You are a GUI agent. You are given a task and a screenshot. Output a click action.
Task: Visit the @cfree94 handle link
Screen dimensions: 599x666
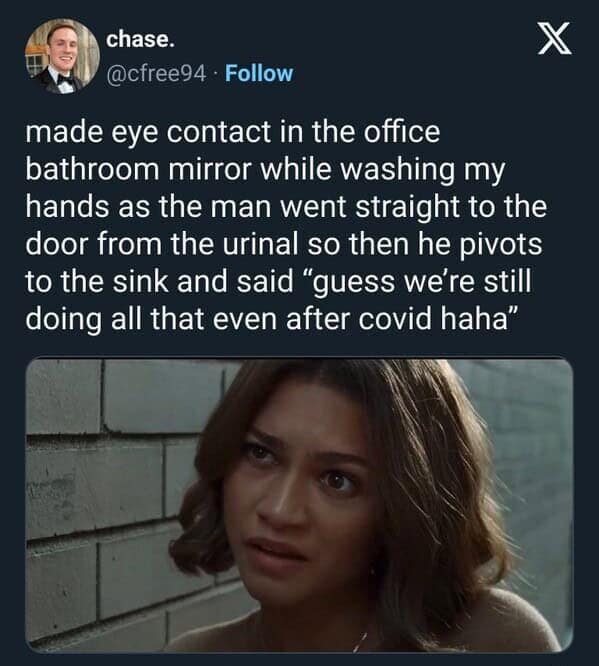(157, 74)
